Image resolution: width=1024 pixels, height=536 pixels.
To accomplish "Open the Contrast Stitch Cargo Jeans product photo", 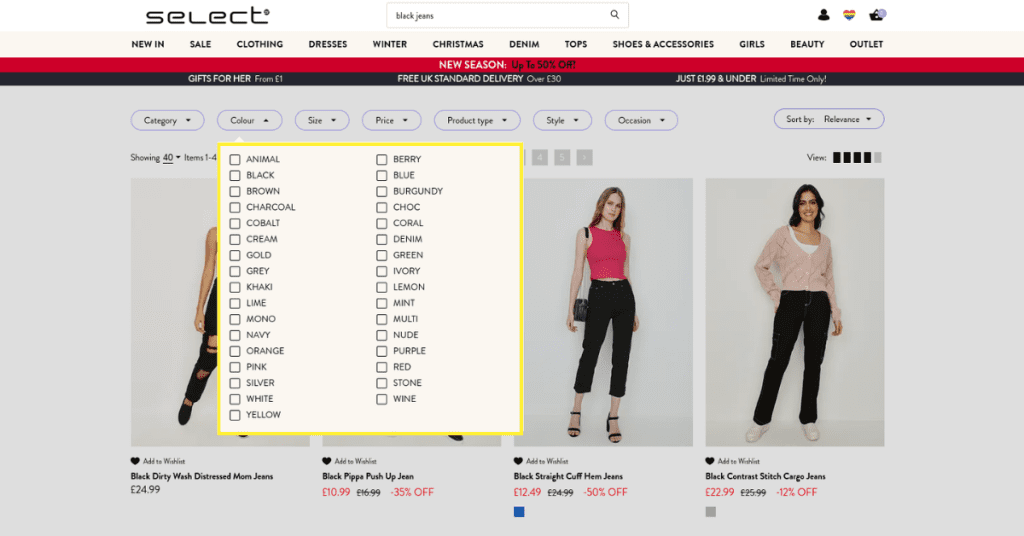I will coord(795,312).
